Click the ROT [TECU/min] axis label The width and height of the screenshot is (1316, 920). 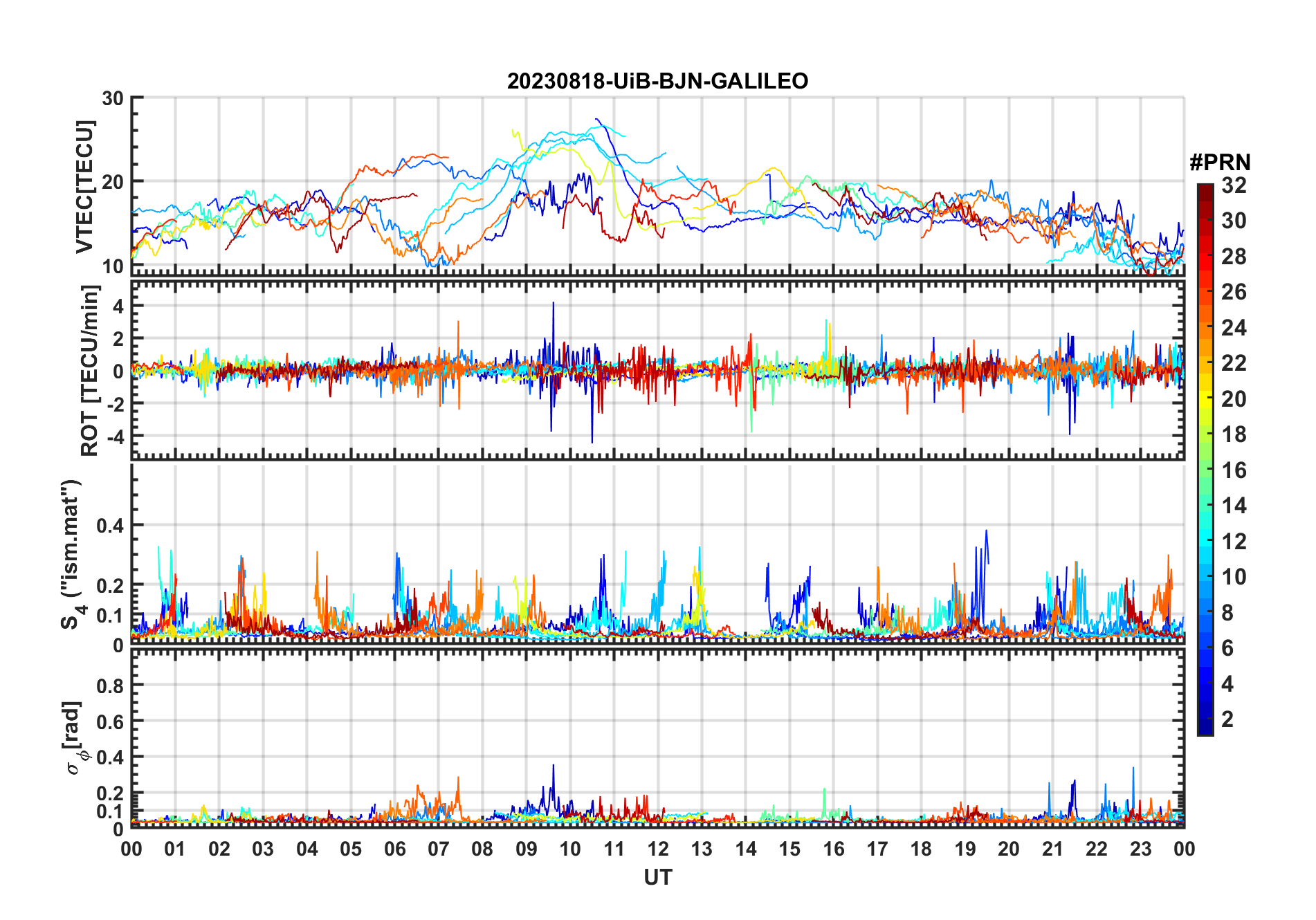click(90, 370)
